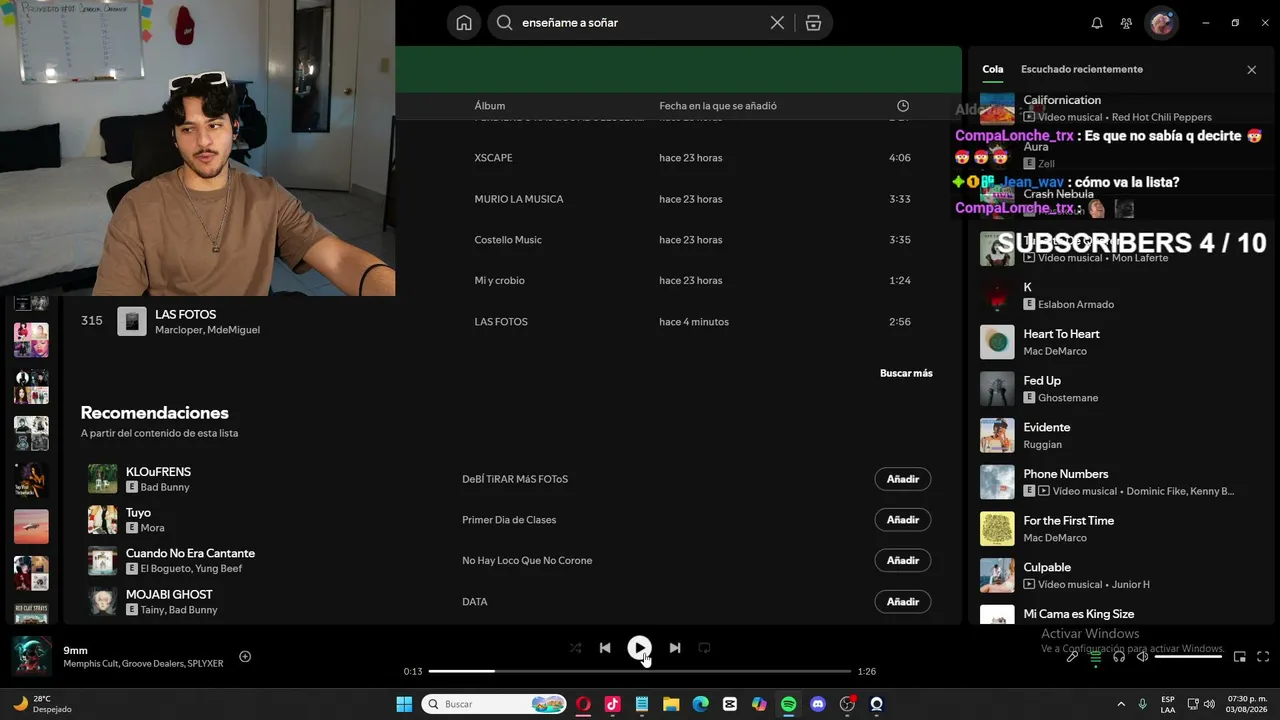
Task: Add Cuando No Era Cantante to playlist
Action: point(902,561)
